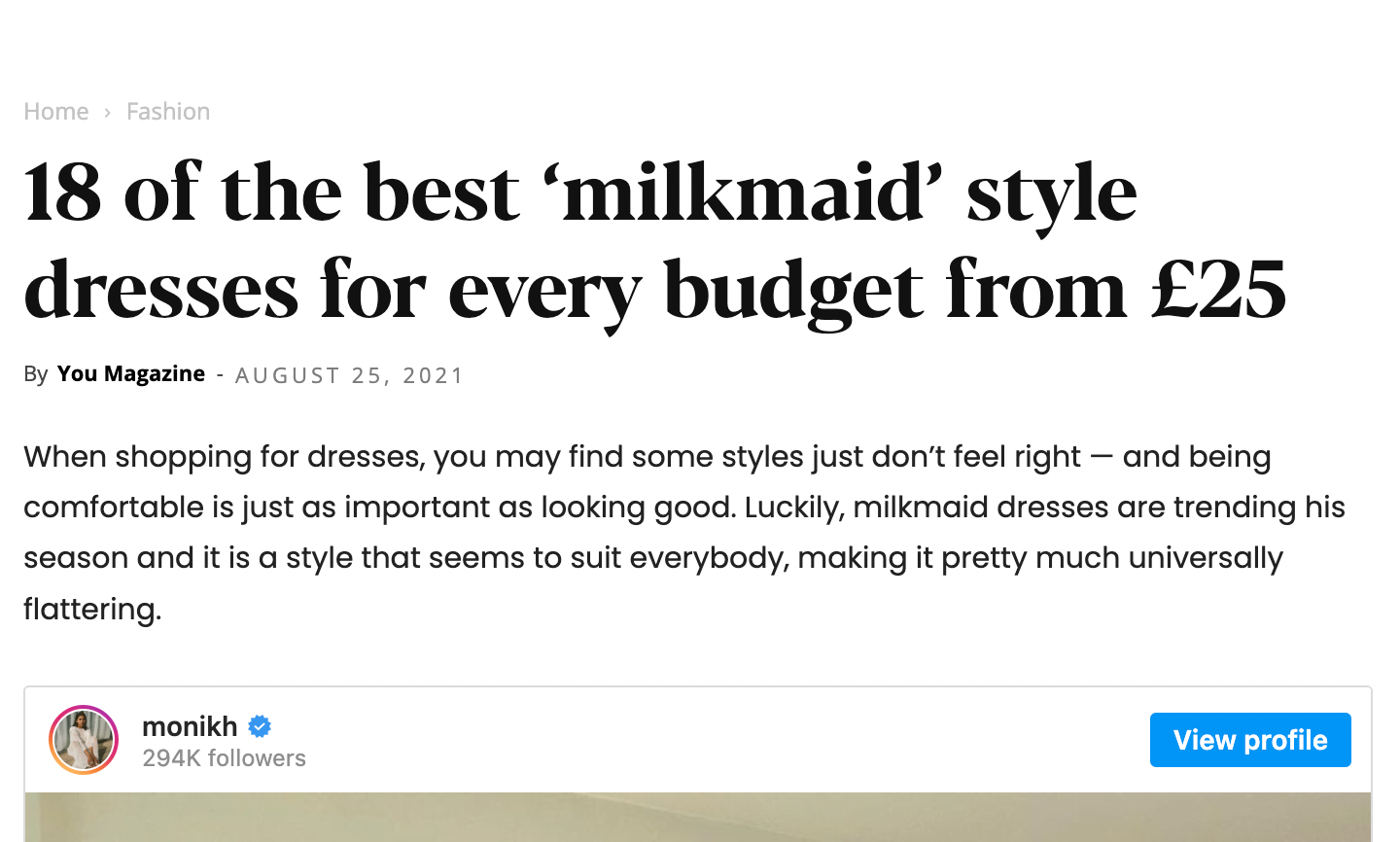Open the monikh Instagram profile picture

(83, 739)
